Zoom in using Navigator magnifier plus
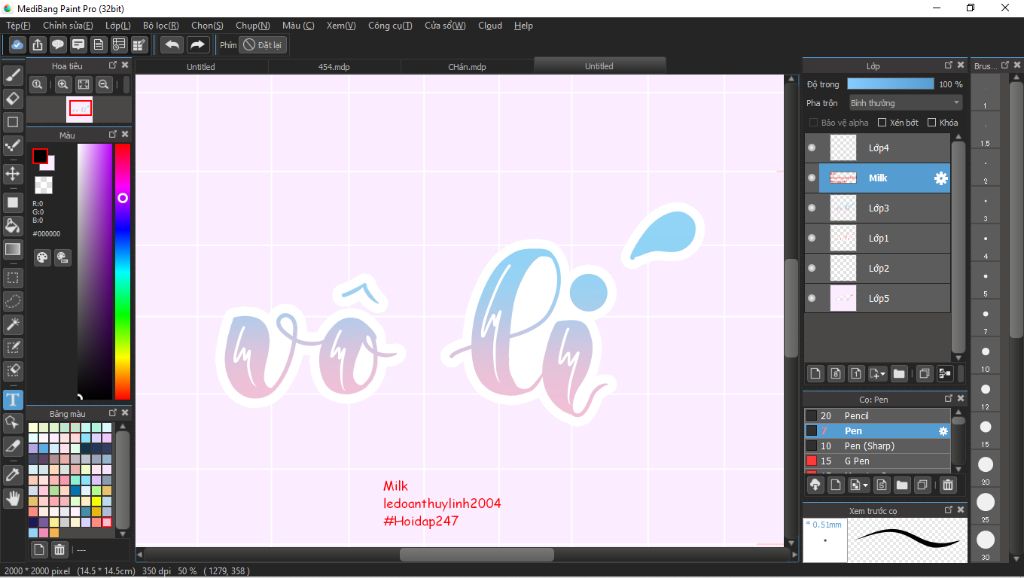This screenshot has height=578, width=1024. pyautogui.click(x=63, y=84)
